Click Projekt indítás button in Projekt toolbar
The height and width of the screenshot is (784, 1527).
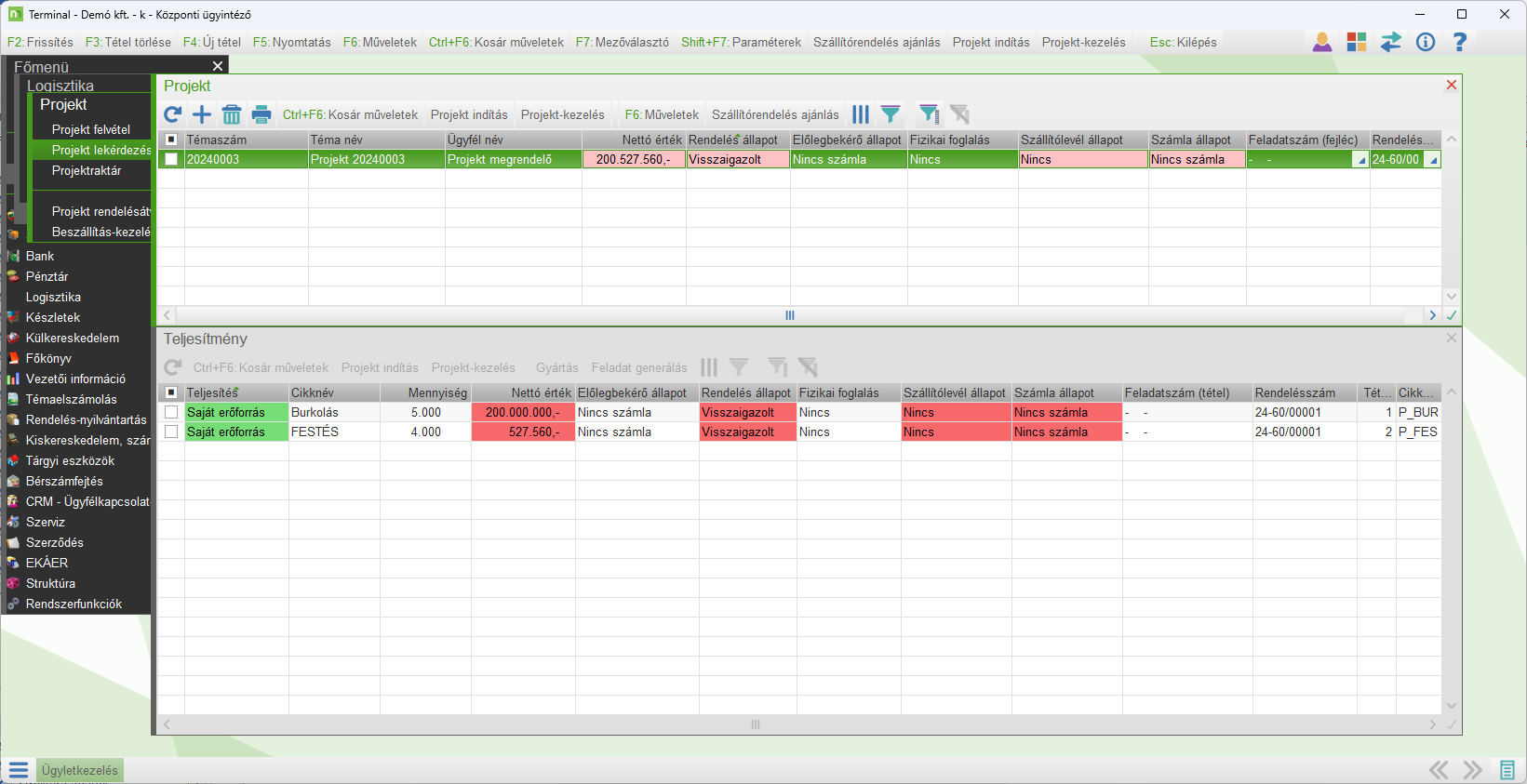tap(469, 114)
